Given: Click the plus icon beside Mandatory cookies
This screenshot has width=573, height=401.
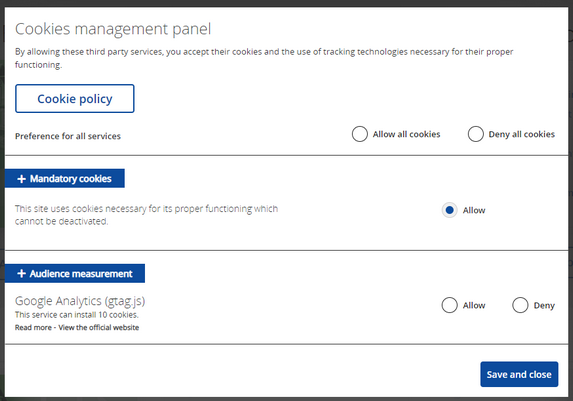Looking at the screenshot, I should [x=22, y=179].
